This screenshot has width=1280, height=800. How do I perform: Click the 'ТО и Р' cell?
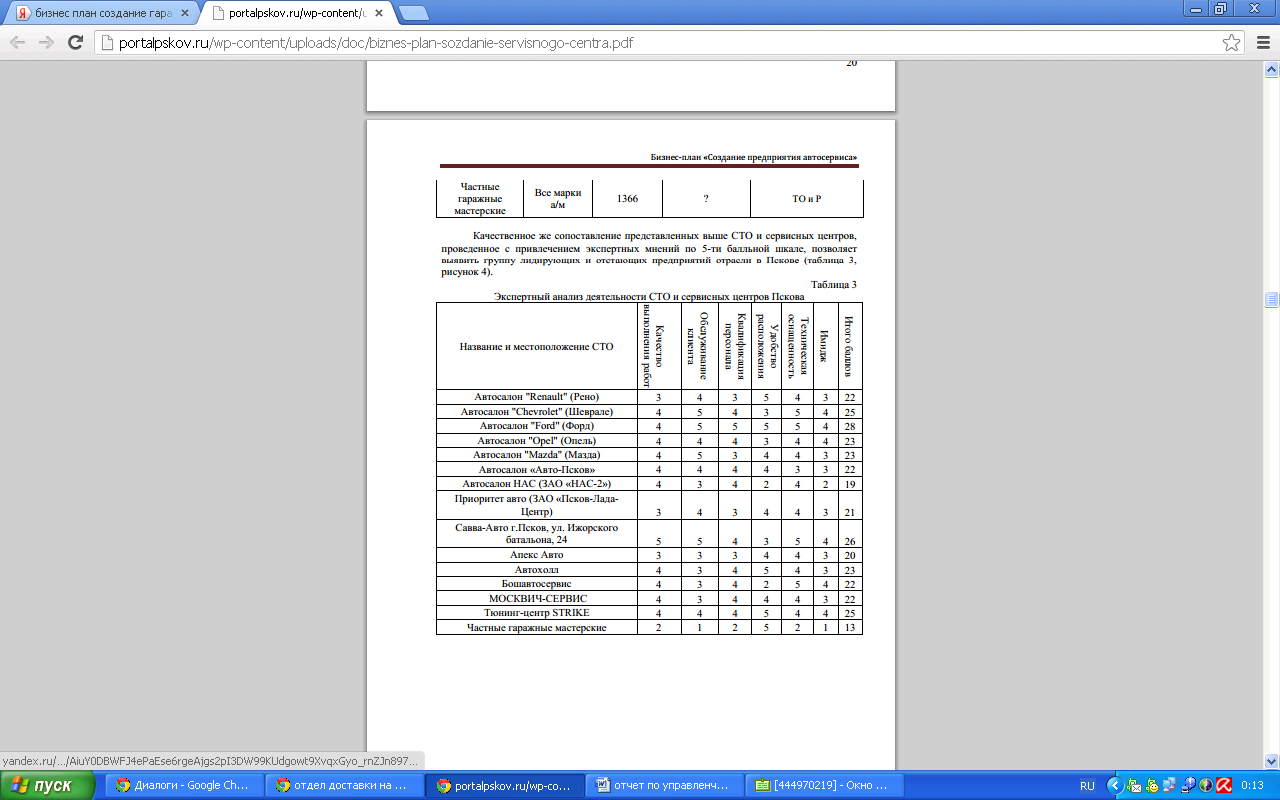[806, 199]
